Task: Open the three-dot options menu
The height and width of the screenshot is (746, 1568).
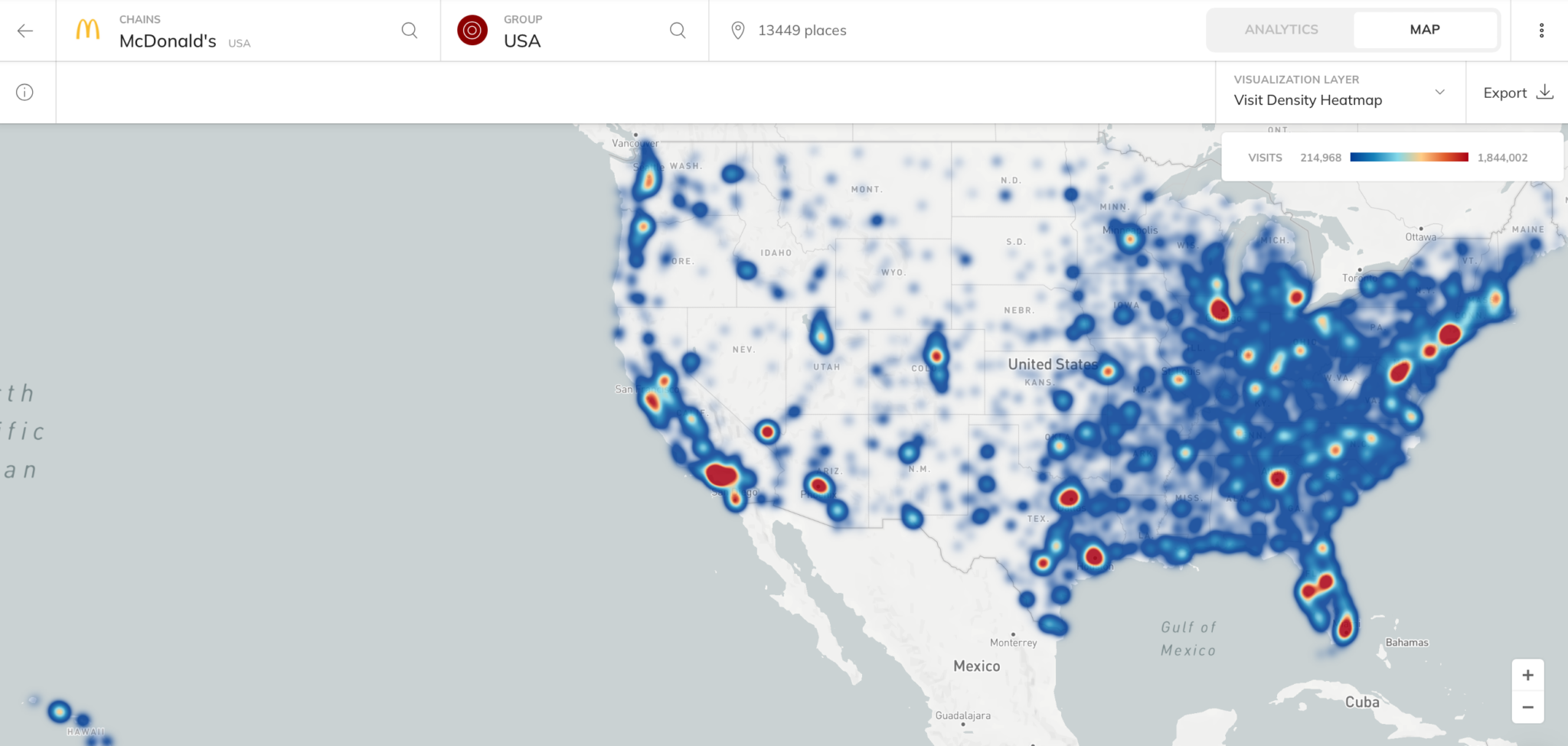Action: pyautogui.click(x=1543, y=30)
